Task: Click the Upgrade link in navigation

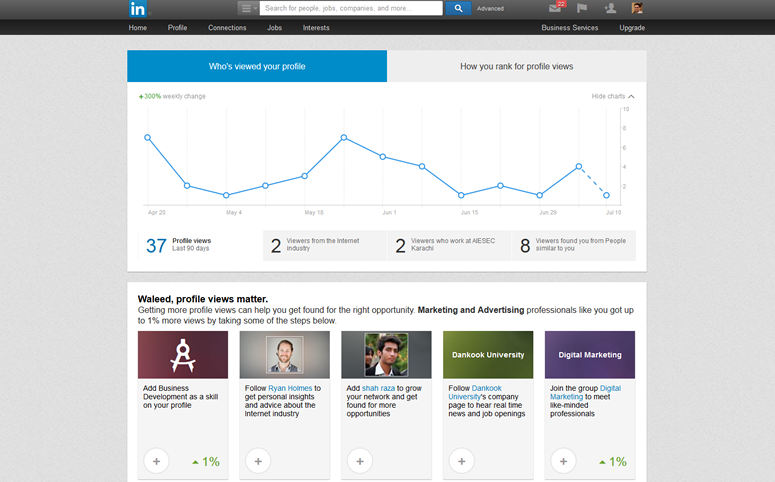Action: tap(631, 28)
